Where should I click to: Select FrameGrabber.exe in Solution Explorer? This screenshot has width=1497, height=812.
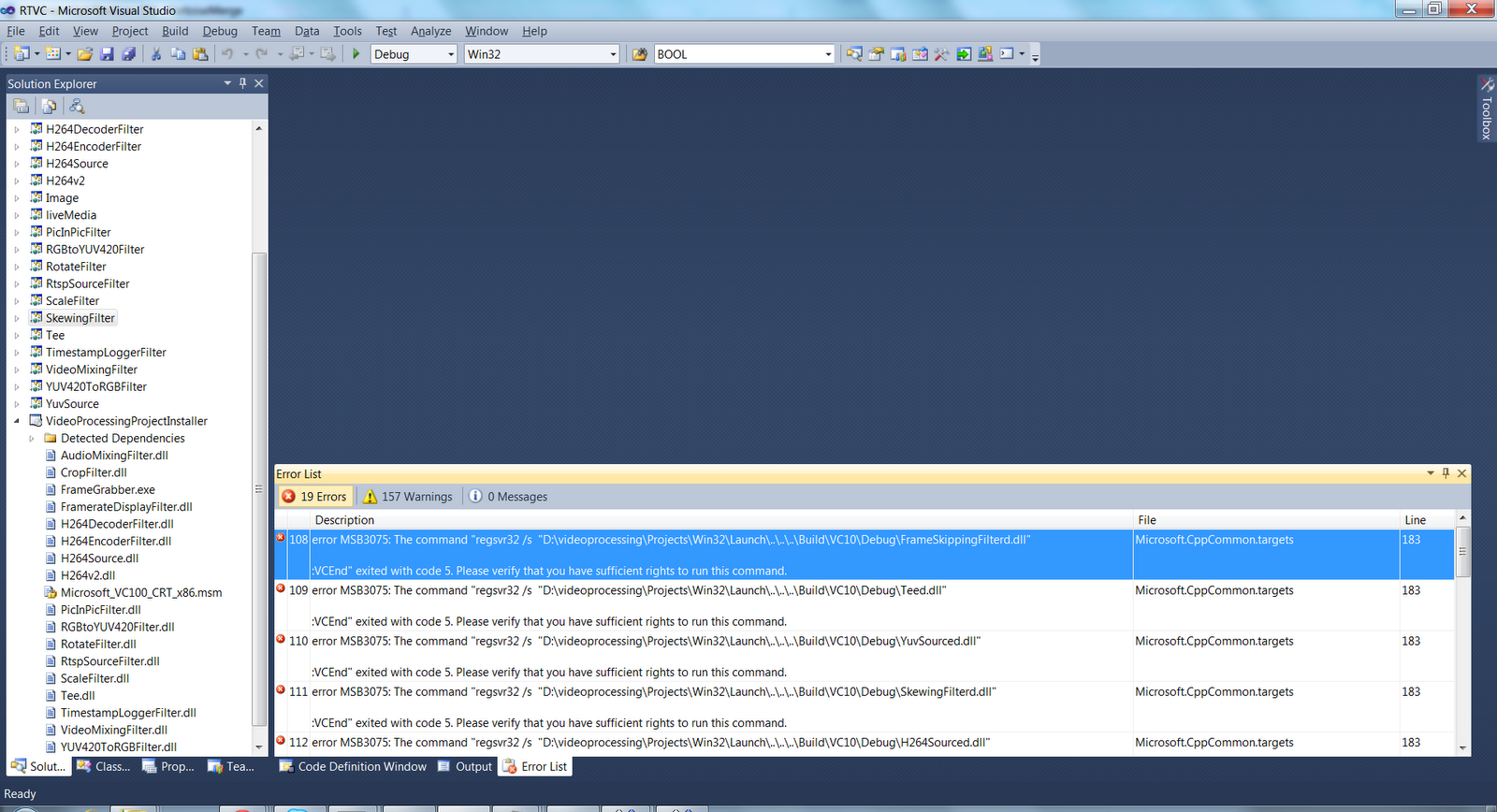click(100, 490)
